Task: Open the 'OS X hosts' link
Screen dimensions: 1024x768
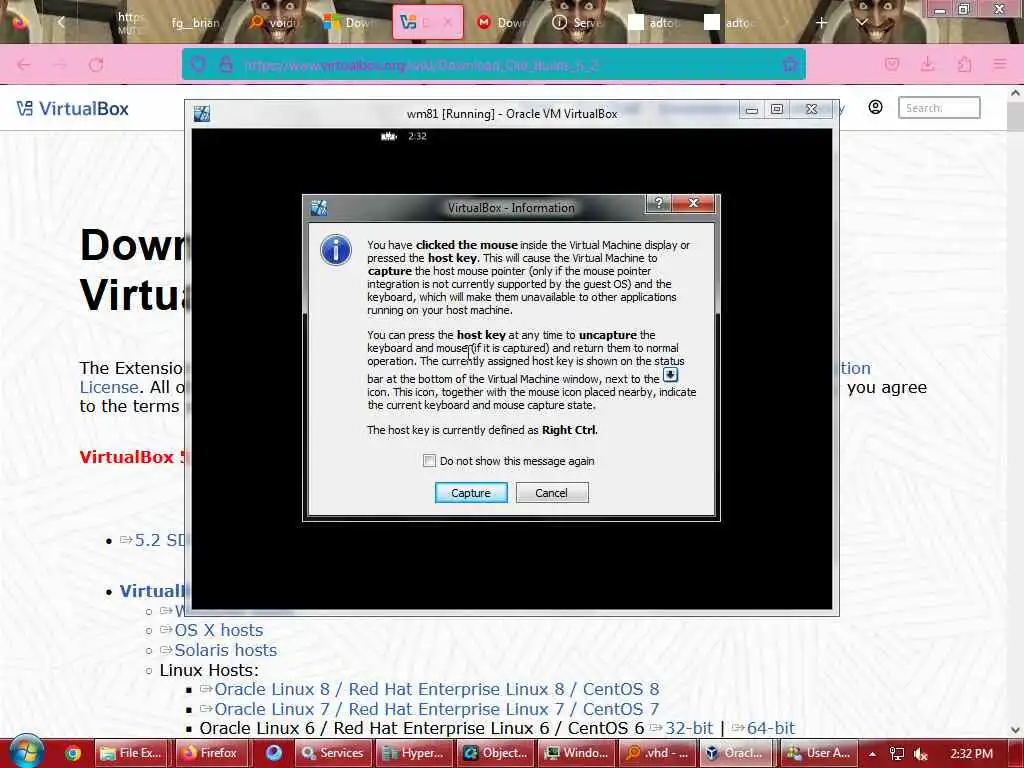Action: (x=218, y=630)
